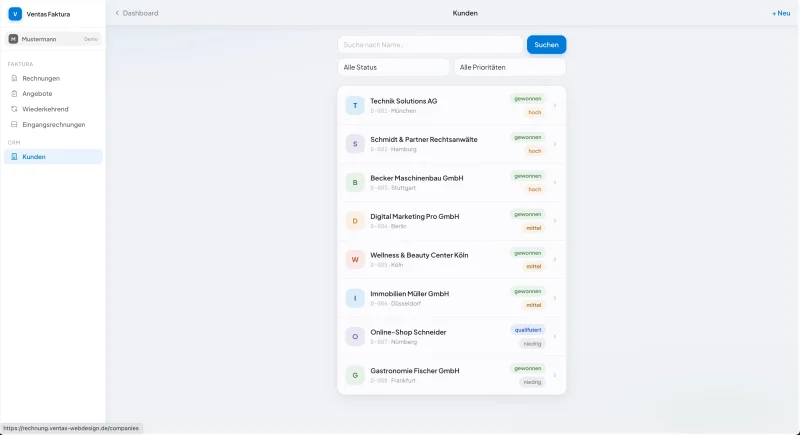Select Kunden in the sidebar

pos(53,157)
